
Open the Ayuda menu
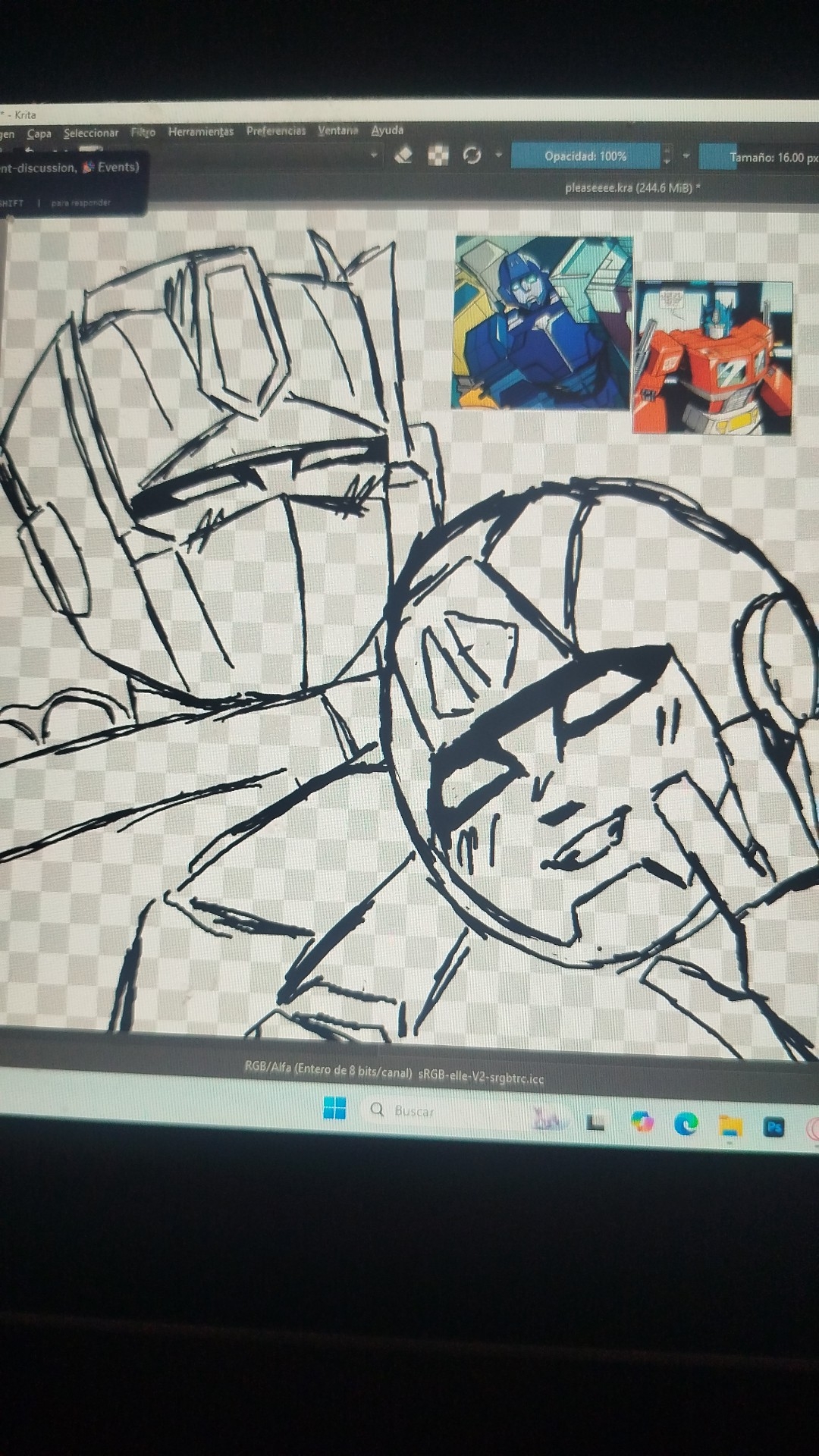pos(387,130)
